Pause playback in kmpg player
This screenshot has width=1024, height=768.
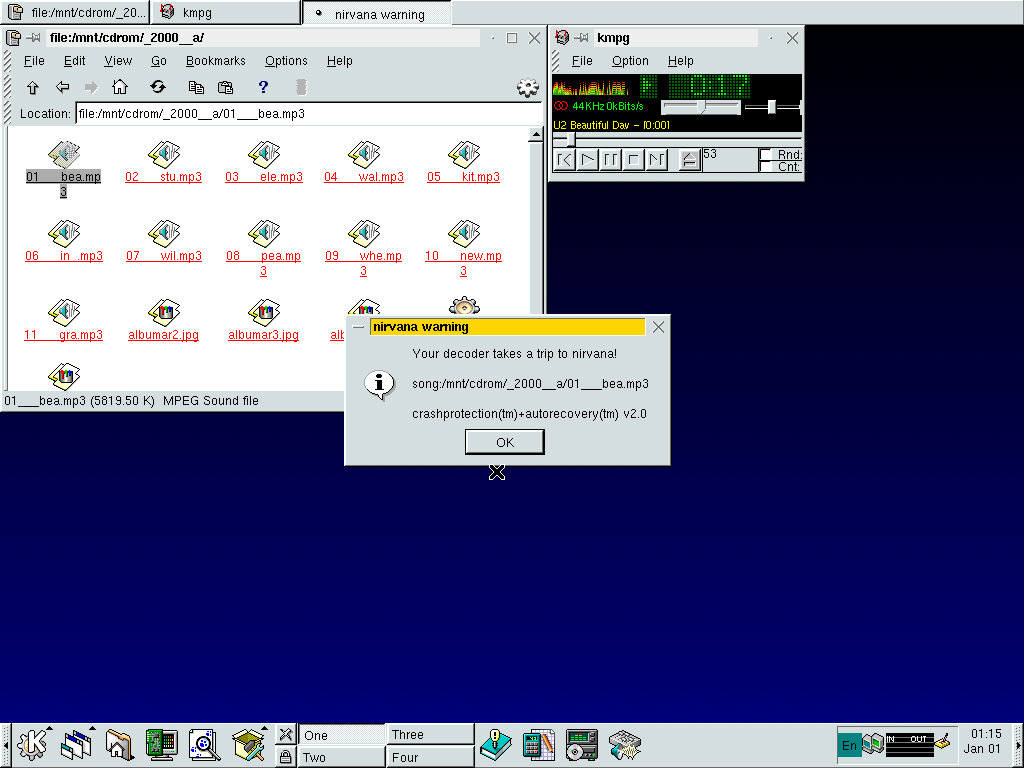point(610,160)
